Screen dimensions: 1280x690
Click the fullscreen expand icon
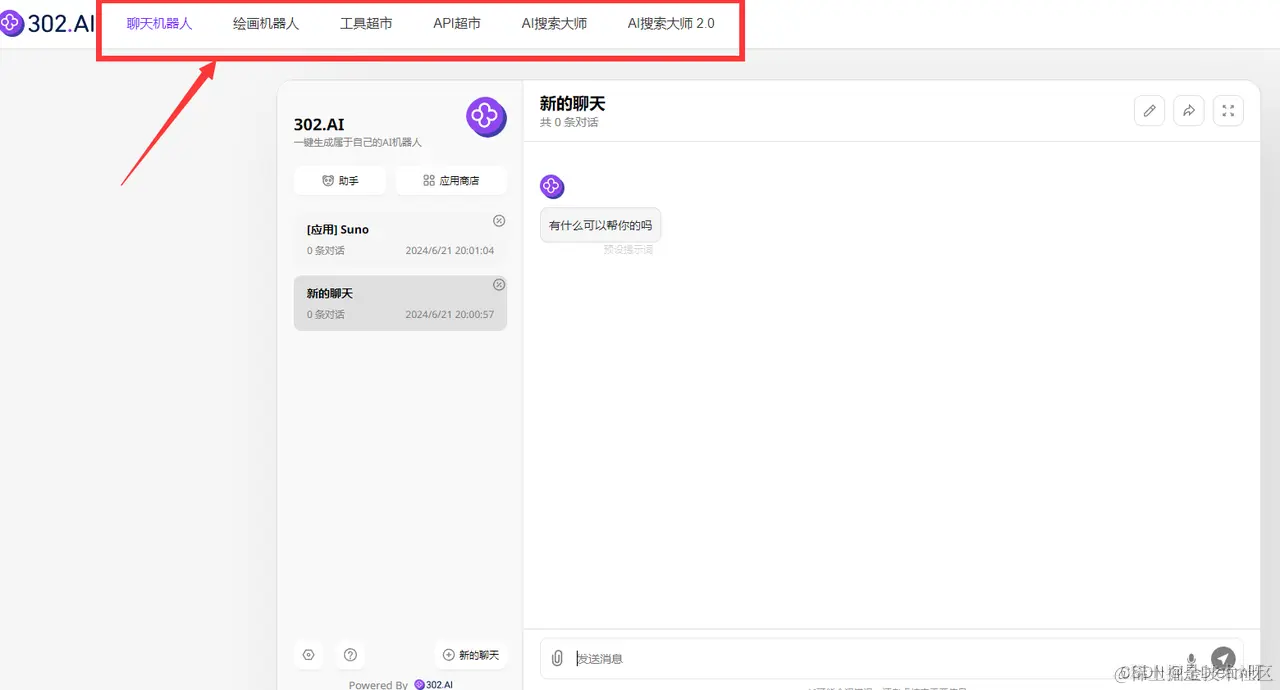[1228, 110]
